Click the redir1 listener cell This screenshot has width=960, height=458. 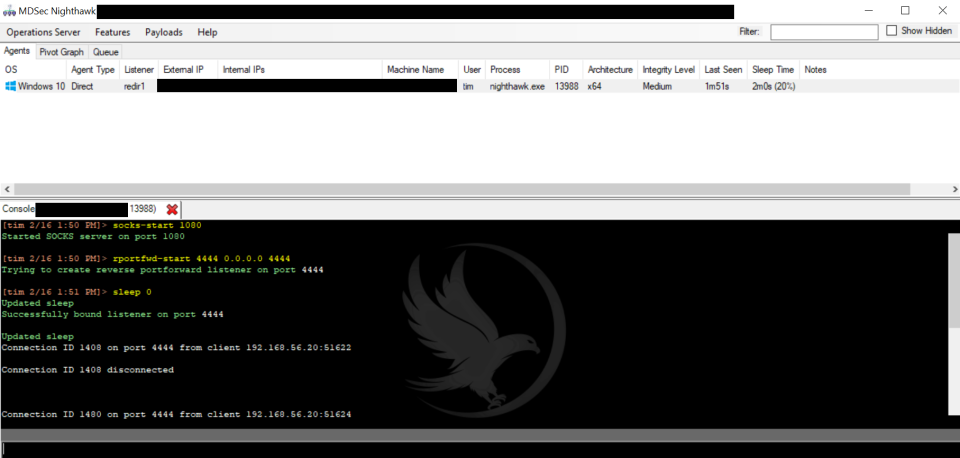coord(134,86)
